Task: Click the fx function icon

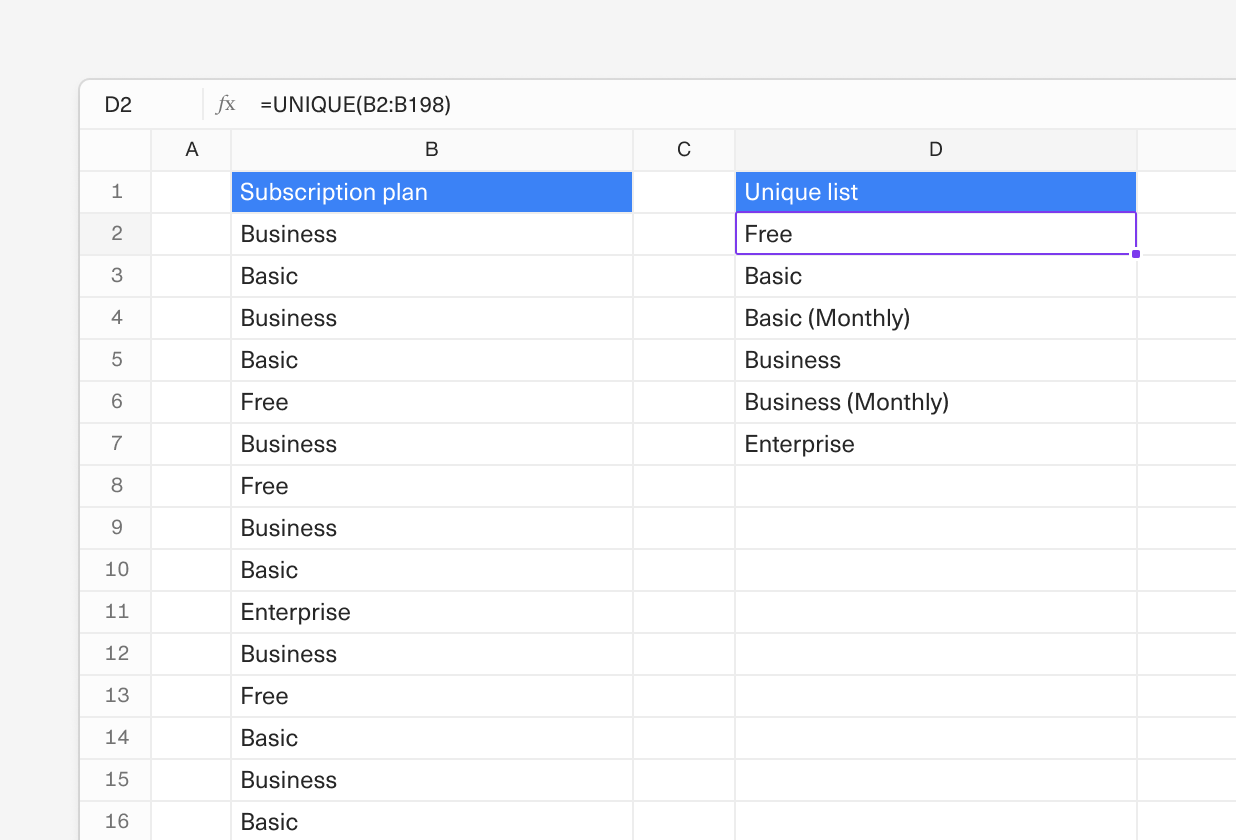Action: (x=226, y=104)
